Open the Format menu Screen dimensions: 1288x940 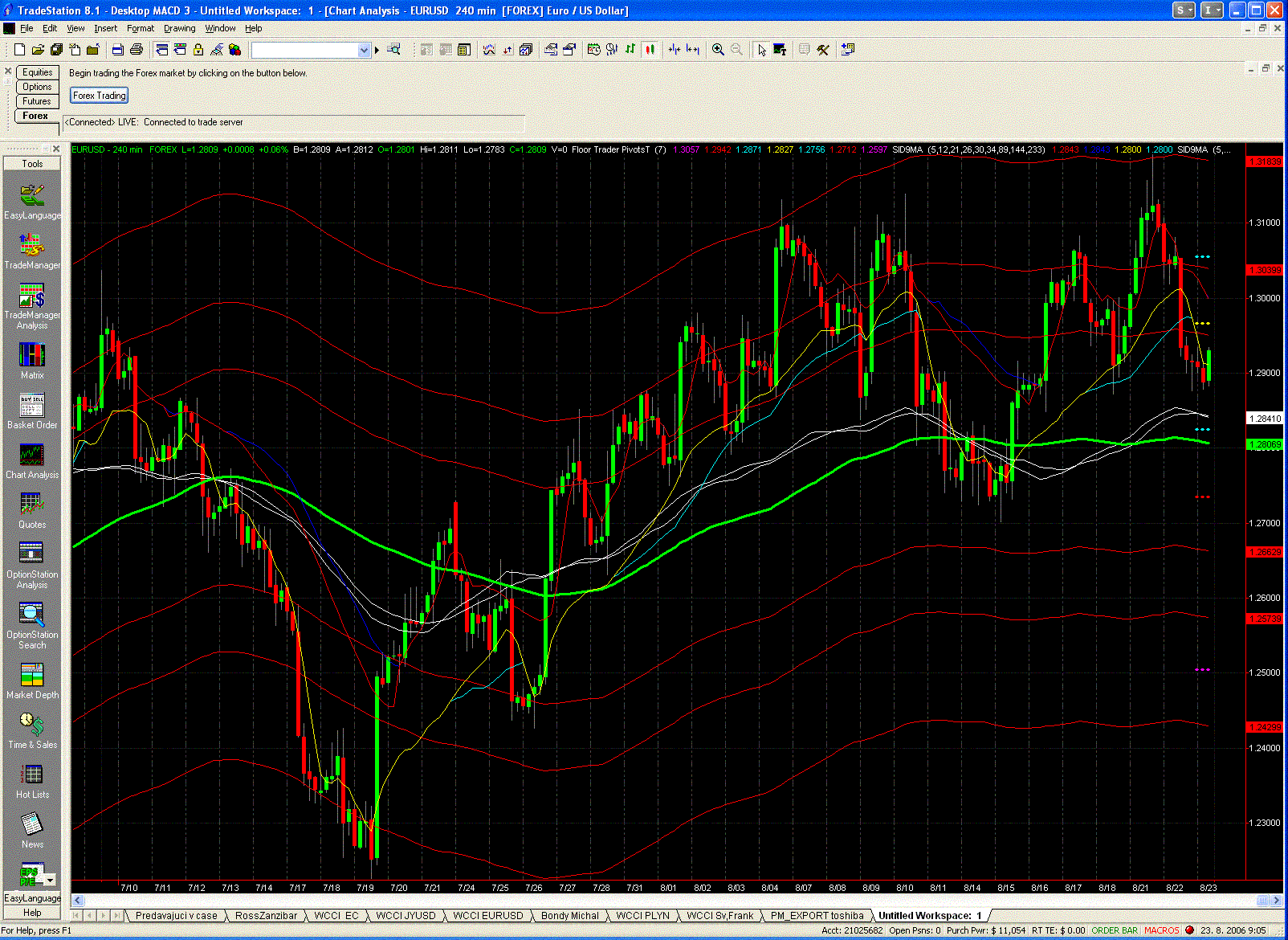tap(141, 28)
